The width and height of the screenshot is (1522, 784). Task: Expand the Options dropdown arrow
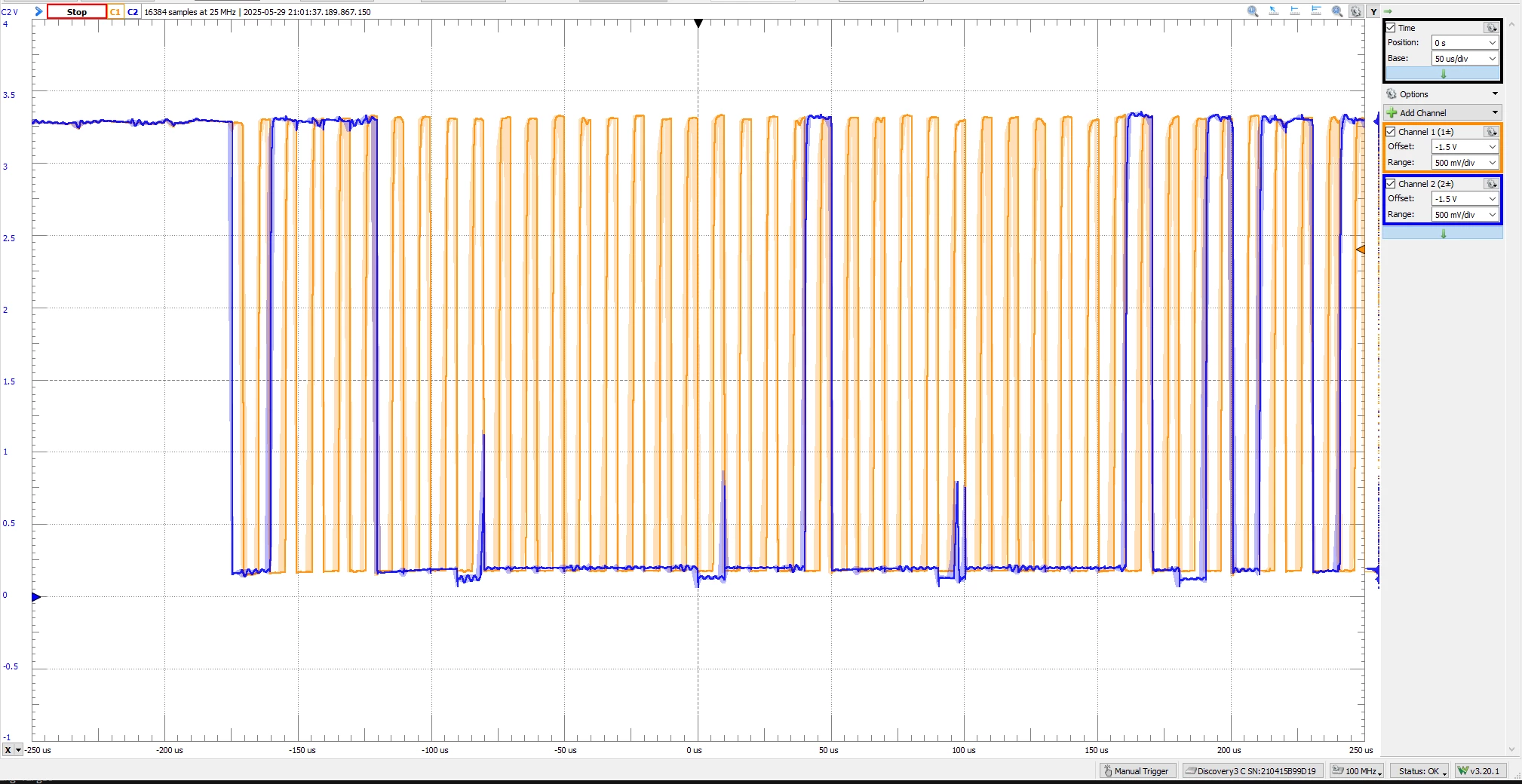tap(1495, 94)
